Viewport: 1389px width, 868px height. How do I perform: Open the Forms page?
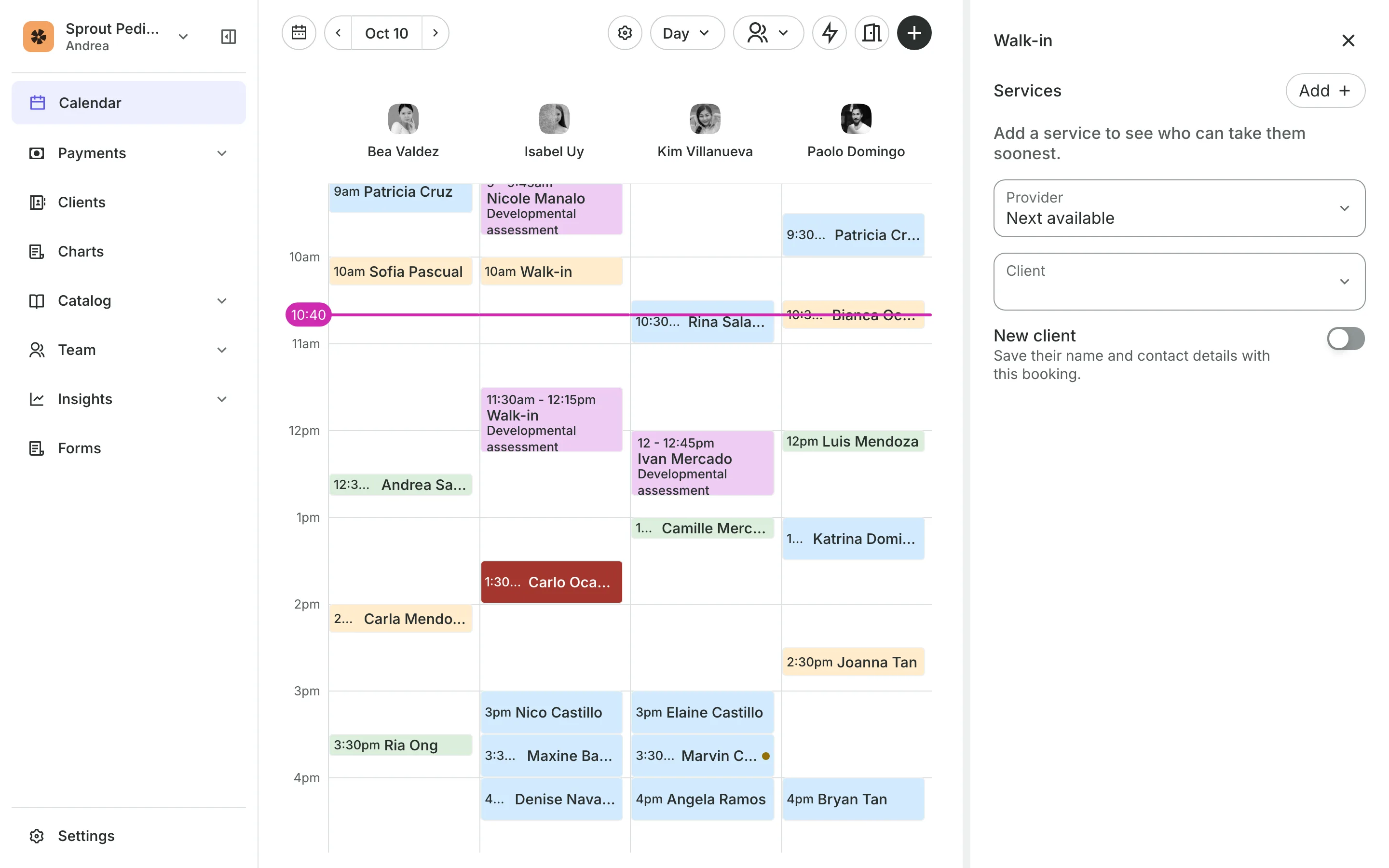click(129, 448)
